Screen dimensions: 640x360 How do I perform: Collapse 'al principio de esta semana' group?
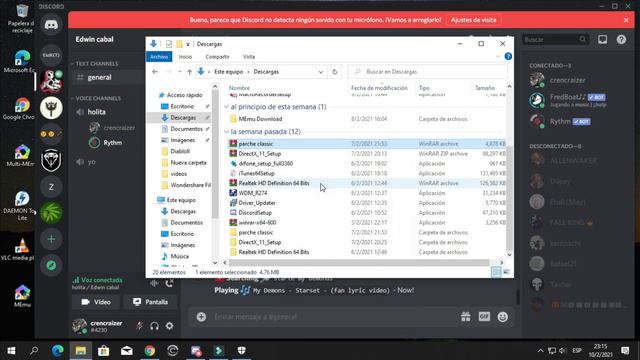(x=227, y=107)
